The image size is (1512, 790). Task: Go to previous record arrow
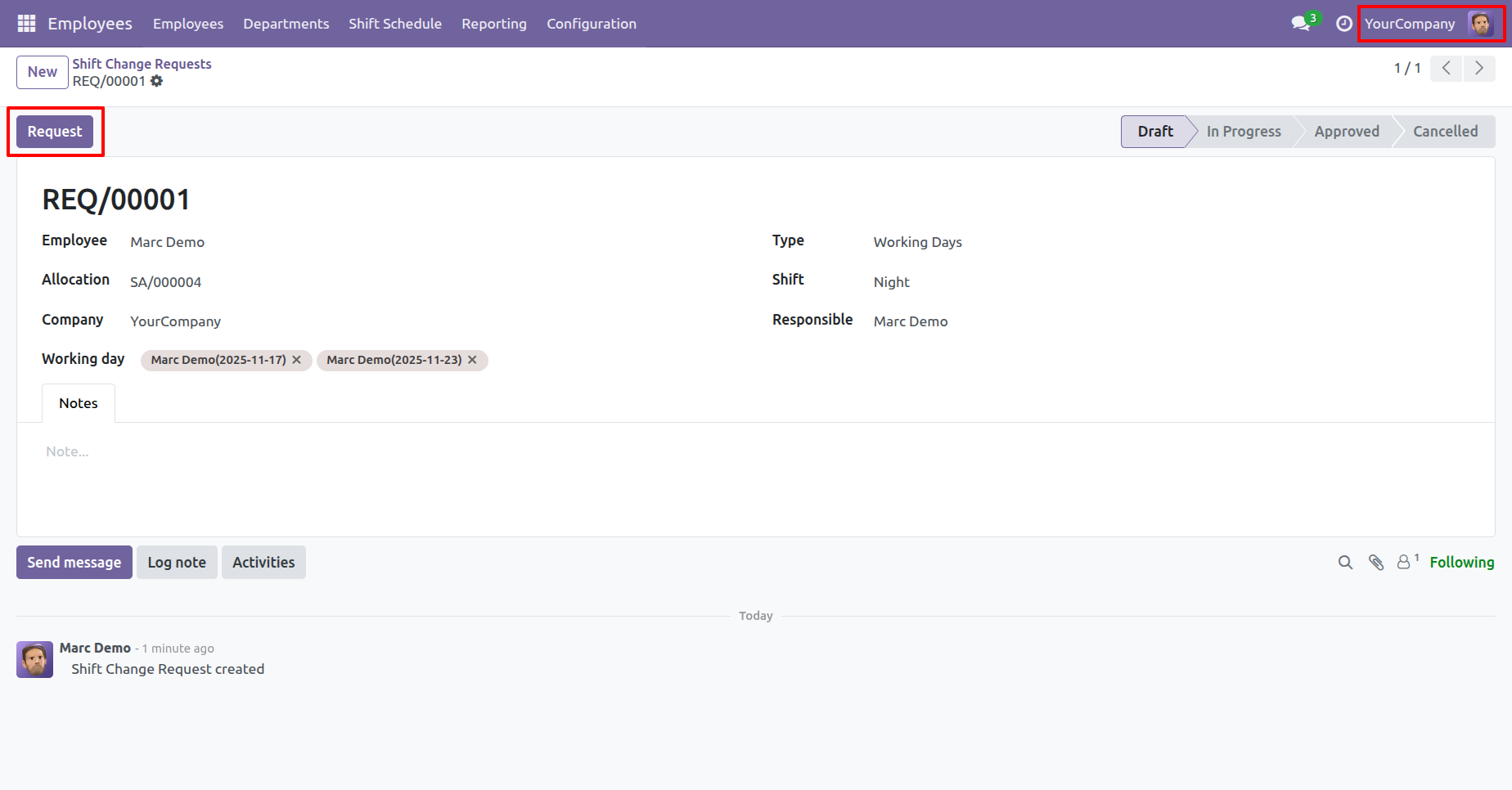(x=1446, y=69)
